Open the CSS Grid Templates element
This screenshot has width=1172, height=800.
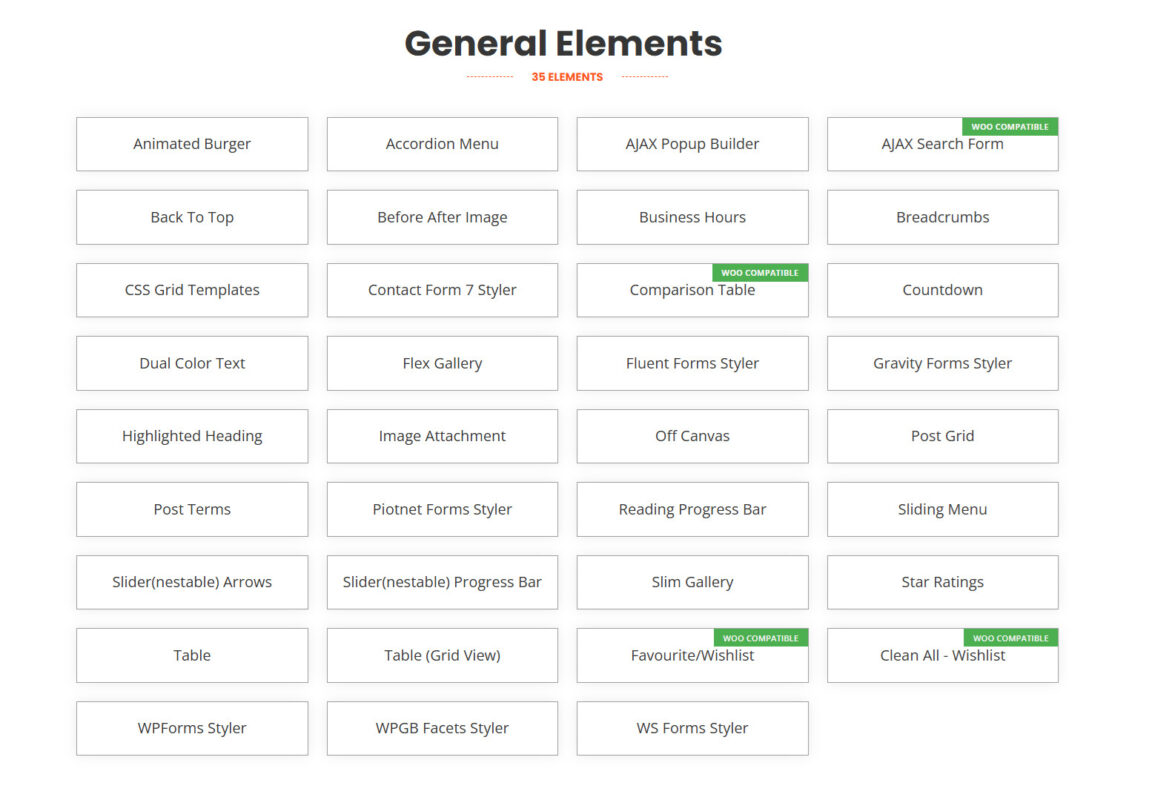tap(191, 290)
